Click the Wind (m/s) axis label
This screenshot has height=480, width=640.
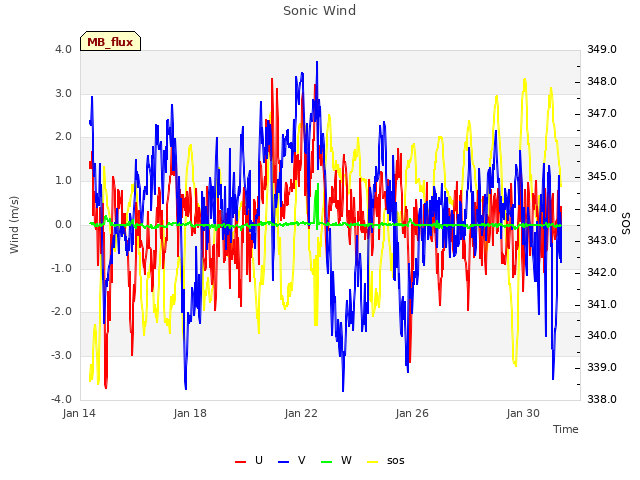point(14,225)
